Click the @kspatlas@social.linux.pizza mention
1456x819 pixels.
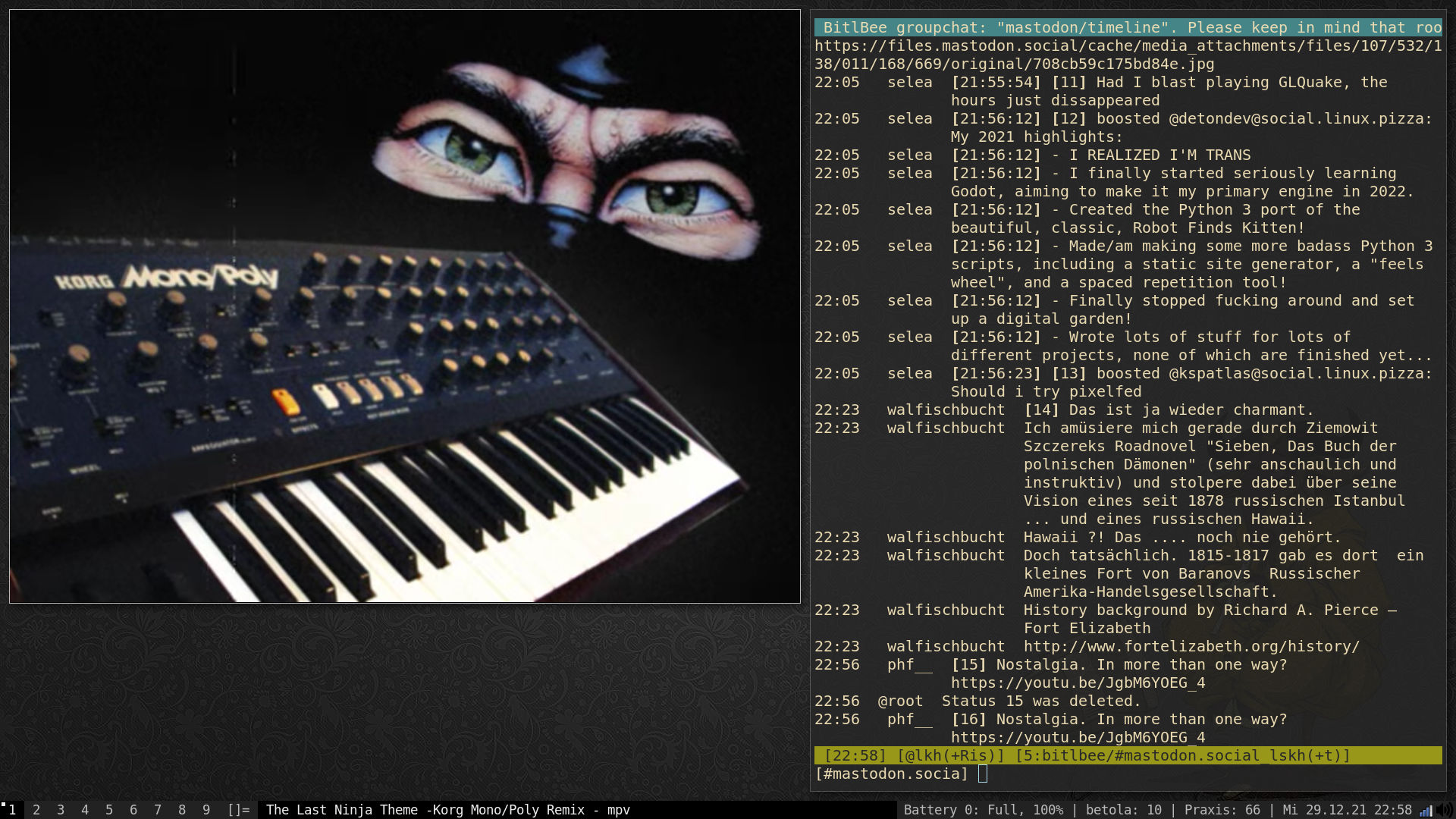1297,373
